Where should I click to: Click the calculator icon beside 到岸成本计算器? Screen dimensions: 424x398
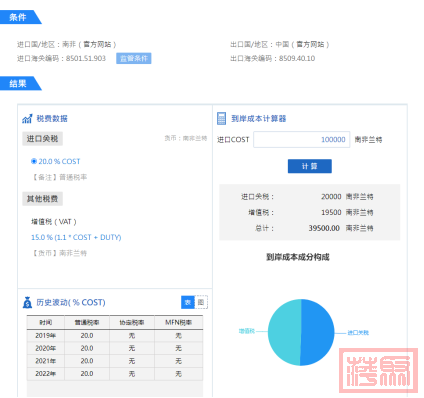click(x=221, y=118)
